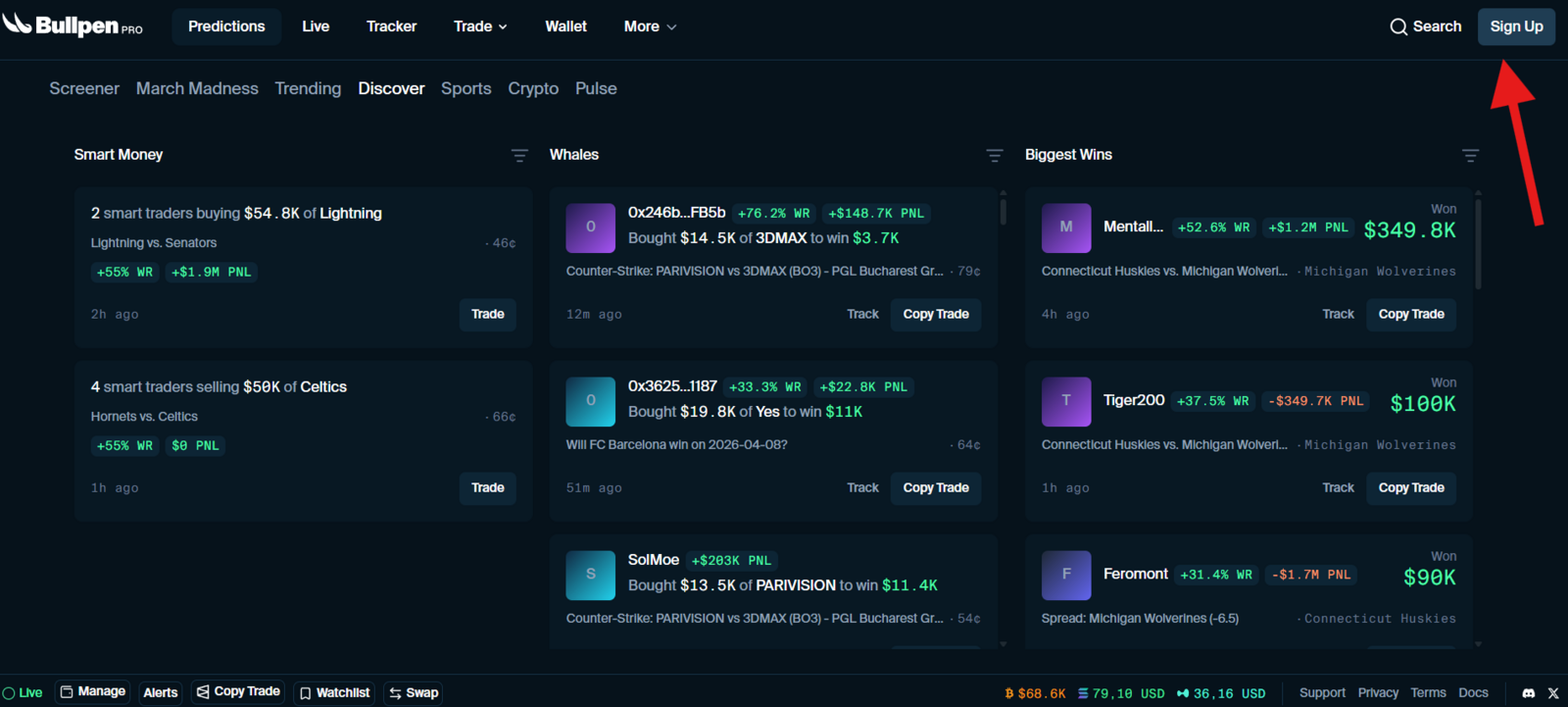Image resolution: width=1568 pixels, height=707 pixels.
Task: Expand the Trade dropdown menu
Action: (480, 26)
